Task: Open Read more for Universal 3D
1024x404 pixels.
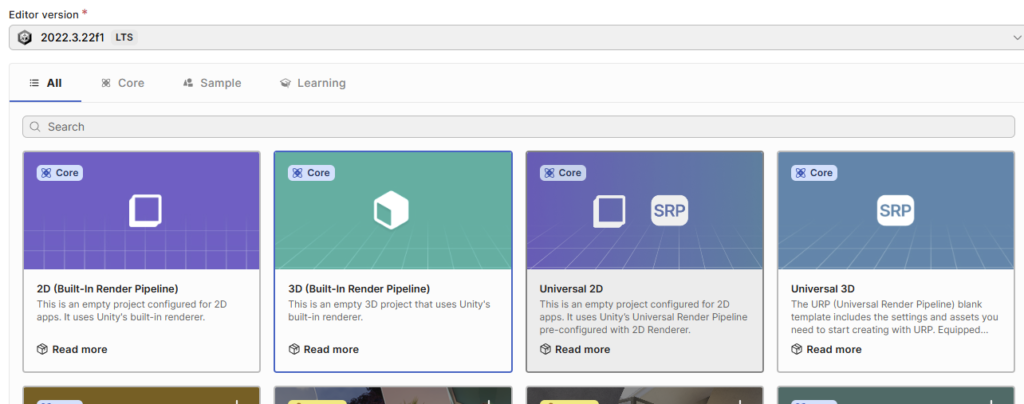Action: coord(826,349)
